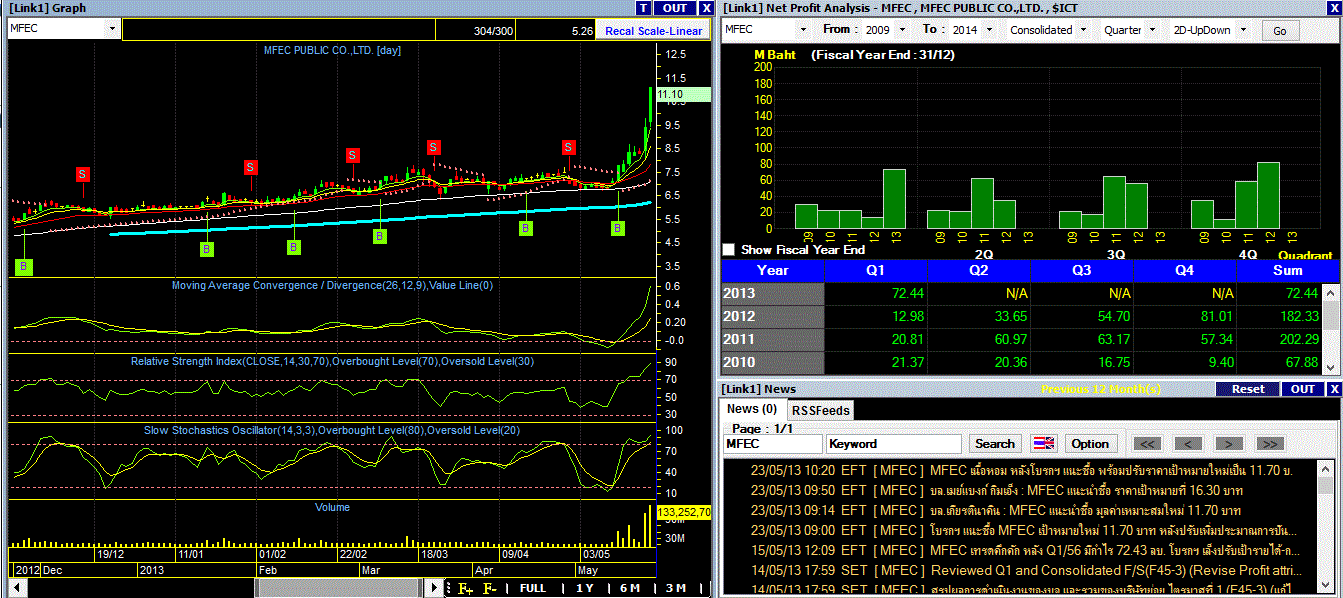Click the F+ zoom in icon

pyautogui.click(x=465, y=588)
